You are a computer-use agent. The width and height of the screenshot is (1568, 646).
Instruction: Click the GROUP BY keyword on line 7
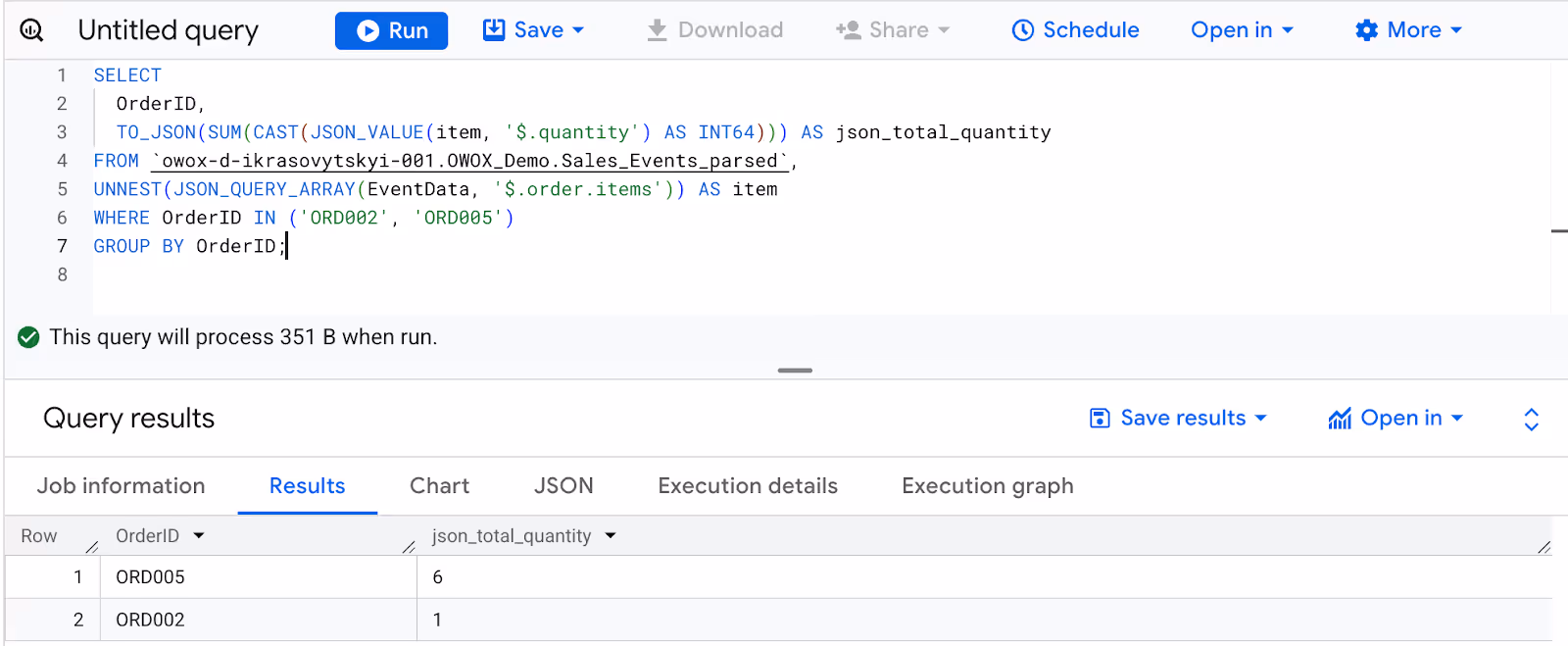[x=139, y=246]
